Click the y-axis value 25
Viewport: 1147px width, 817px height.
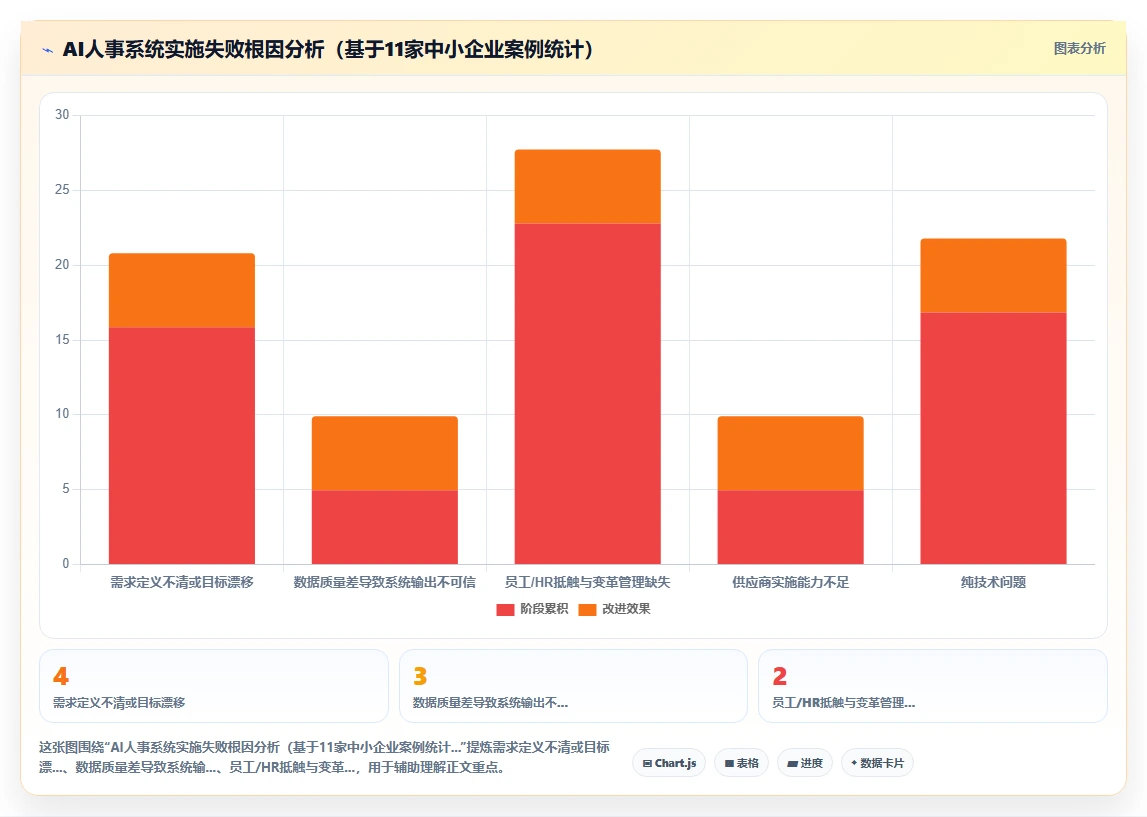coord(62,189)
